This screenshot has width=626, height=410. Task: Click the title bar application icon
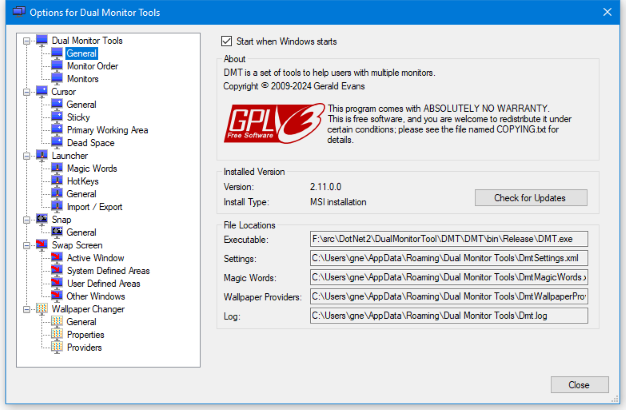coord(19,12)
